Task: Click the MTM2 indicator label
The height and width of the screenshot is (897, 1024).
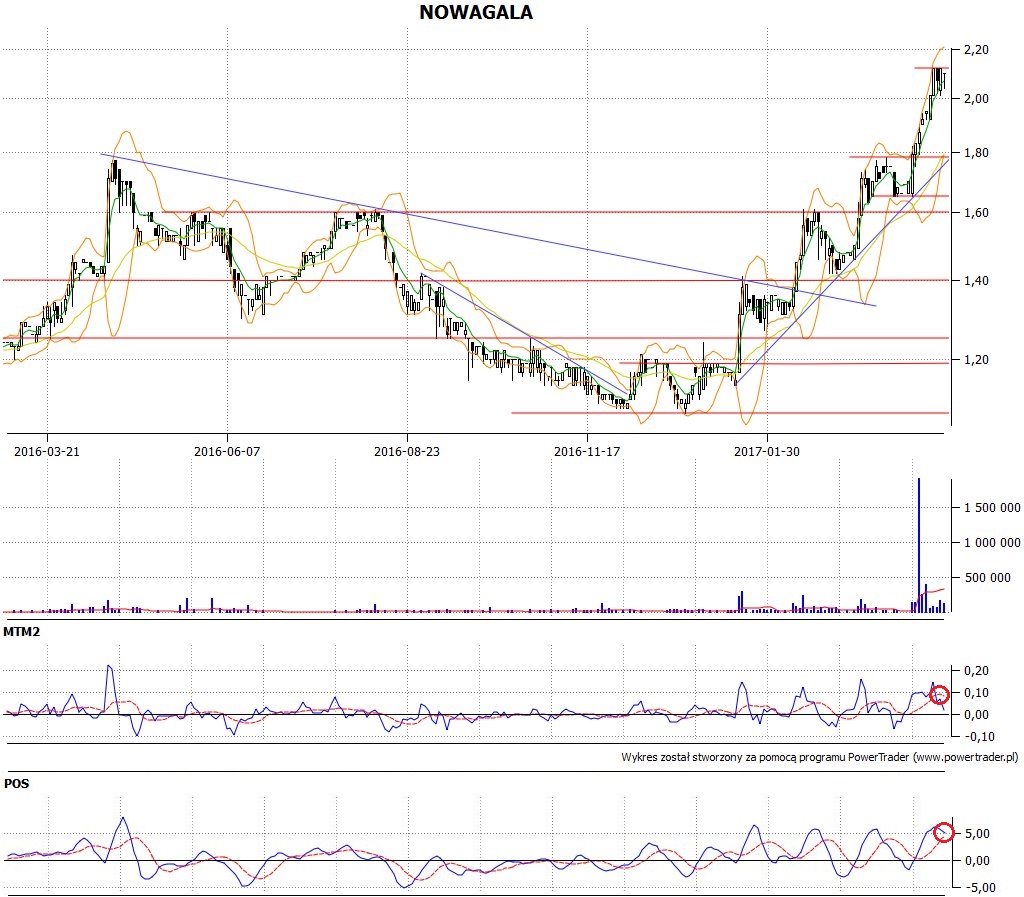Action: point(22,632)
